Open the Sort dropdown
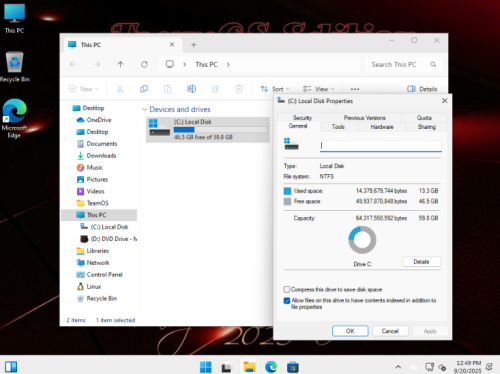The image size is (500, 374). pyautogui.click(x=275, y=89)
